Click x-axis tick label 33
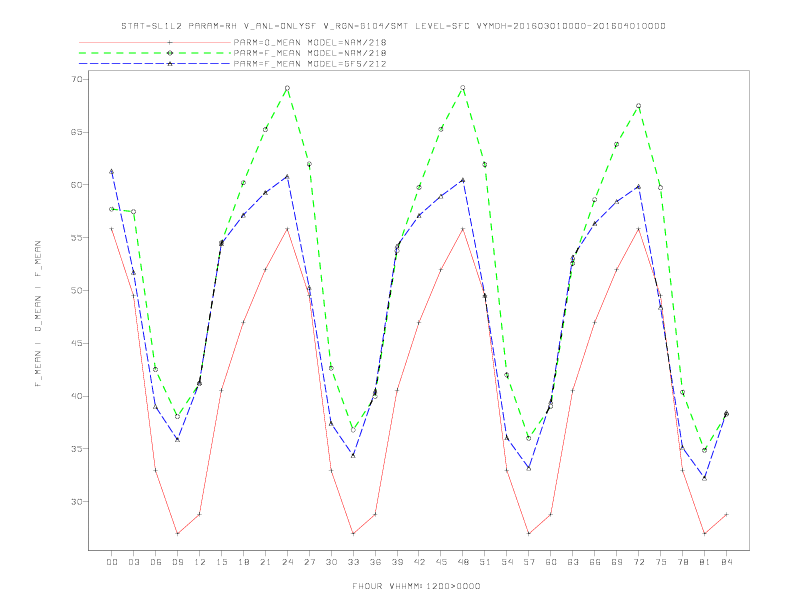Screen dimensions: 792x612 (x=353, y=562)
